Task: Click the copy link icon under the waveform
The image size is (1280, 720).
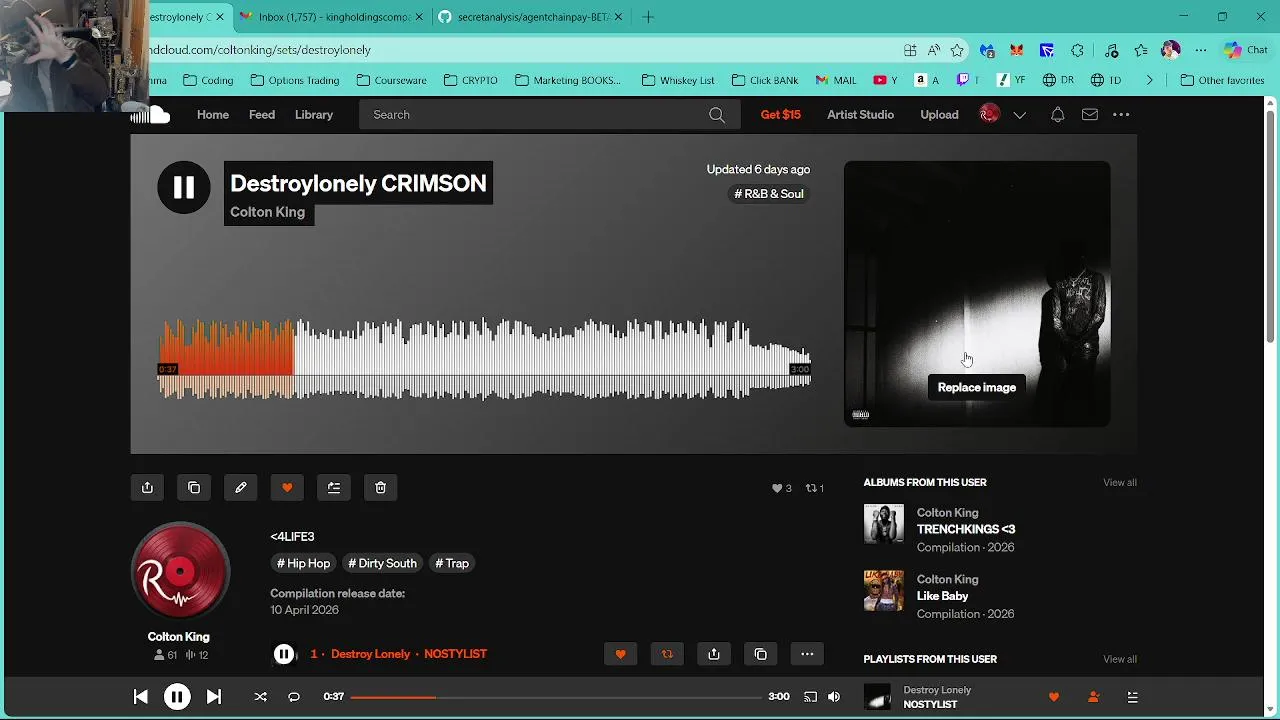Action: pos(194,487)
